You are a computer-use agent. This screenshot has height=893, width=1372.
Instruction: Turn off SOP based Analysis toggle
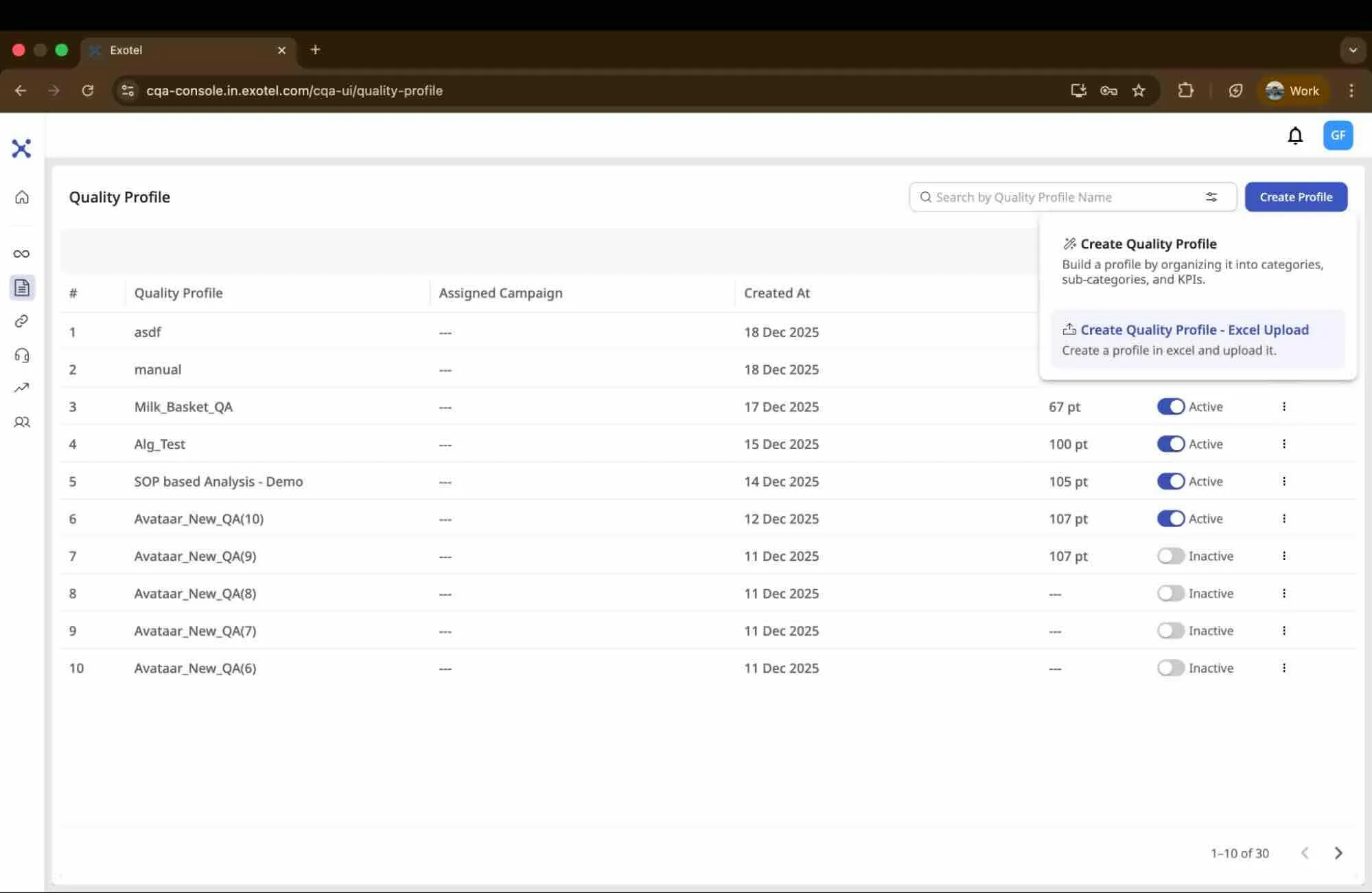[x=1171, y=481]
